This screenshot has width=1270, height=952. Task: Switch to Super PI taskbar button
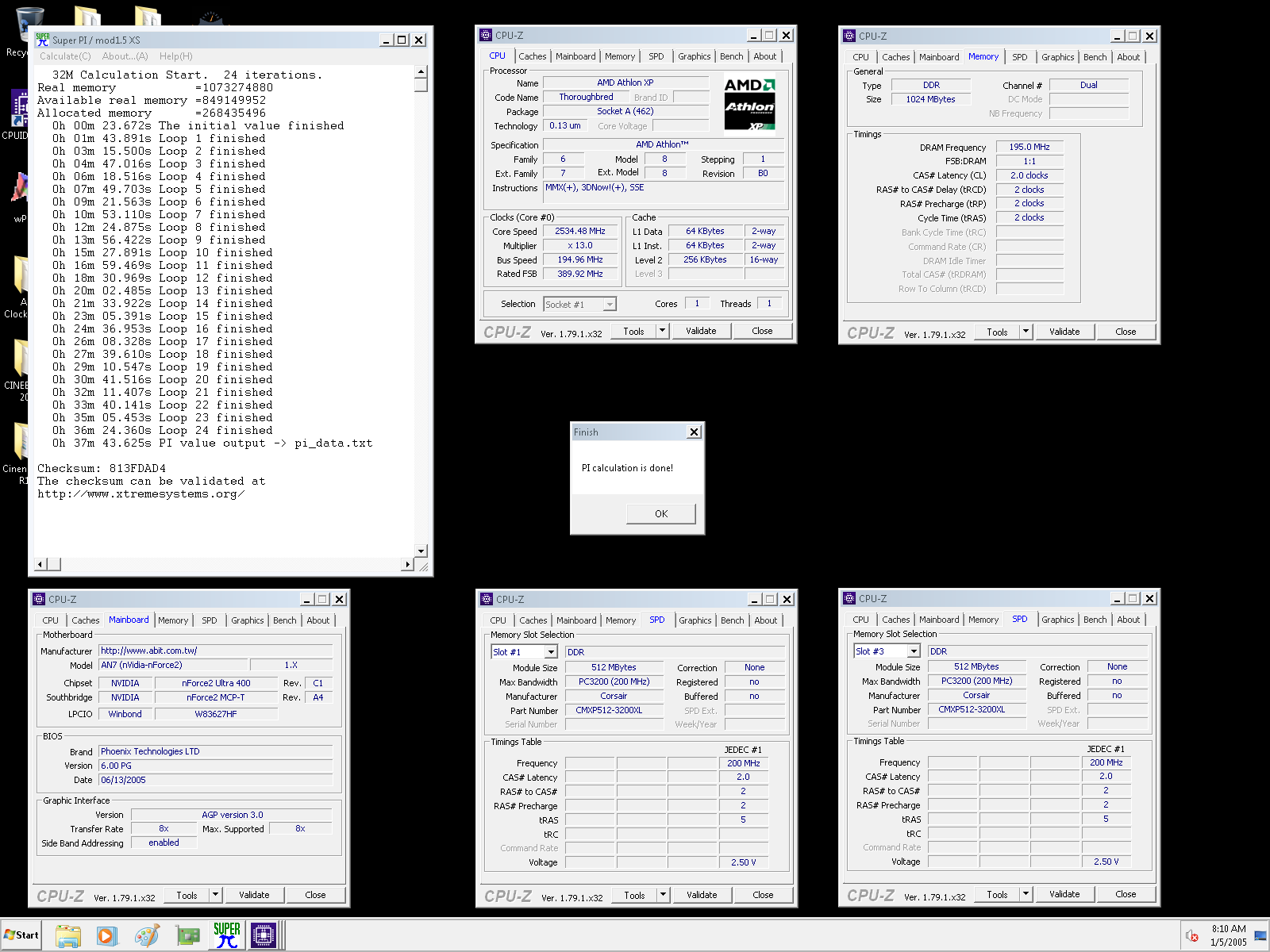pos(227,935)
